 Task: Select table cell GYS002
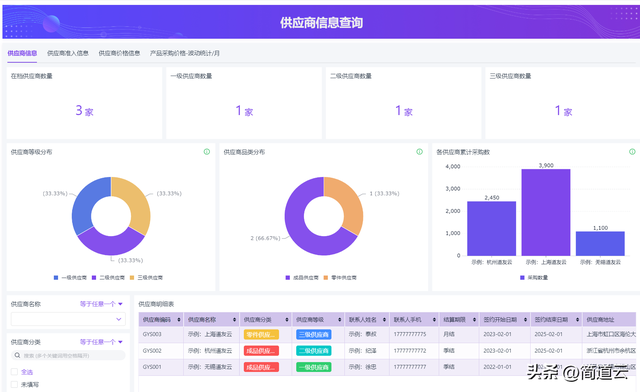click(x=152, y=351)
